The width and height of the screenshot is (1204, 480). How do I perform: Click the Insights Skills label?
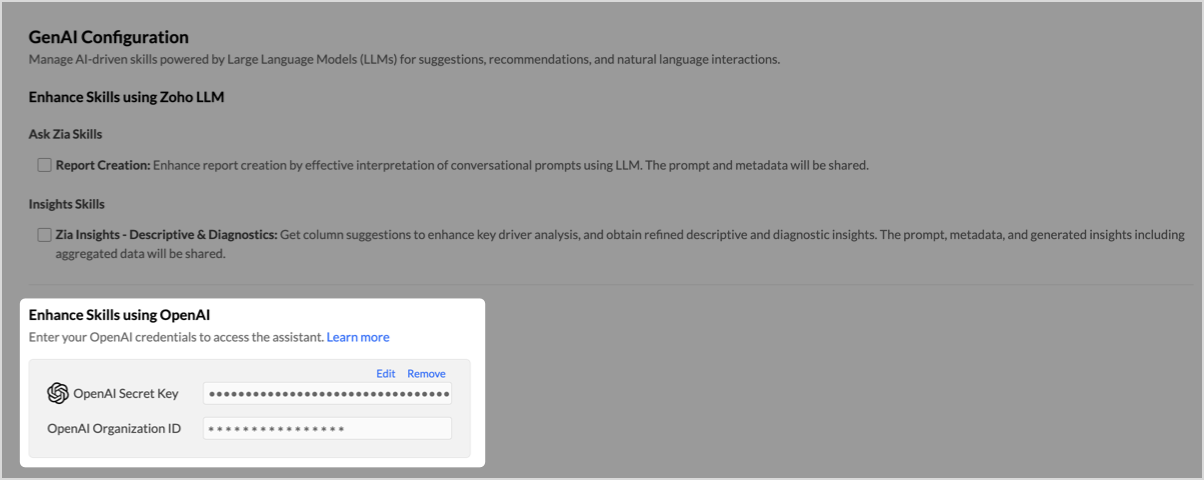66,204
